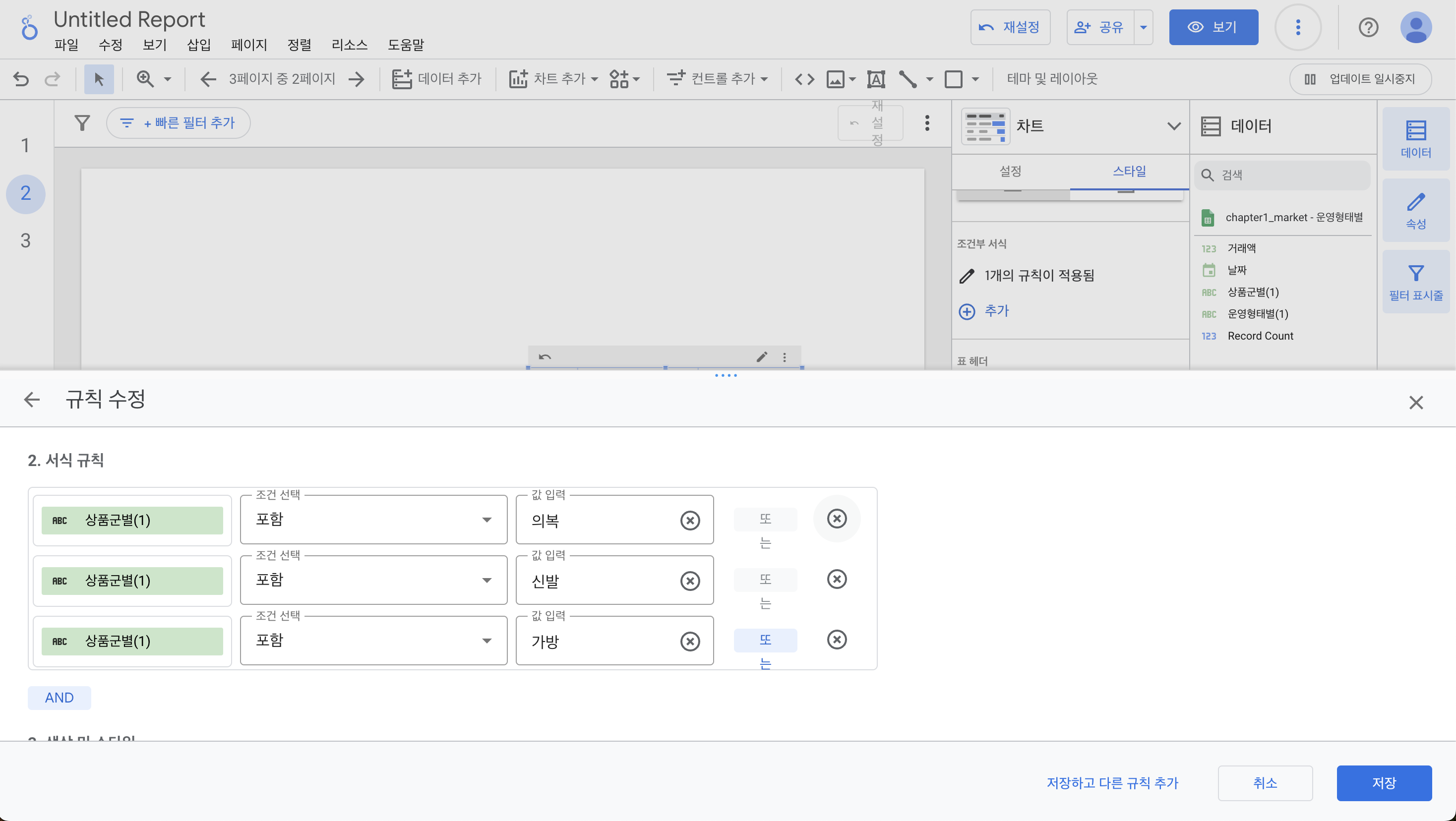
Task: Open the 조건 선택 dropdown for the first row
Action: [373, 520]
